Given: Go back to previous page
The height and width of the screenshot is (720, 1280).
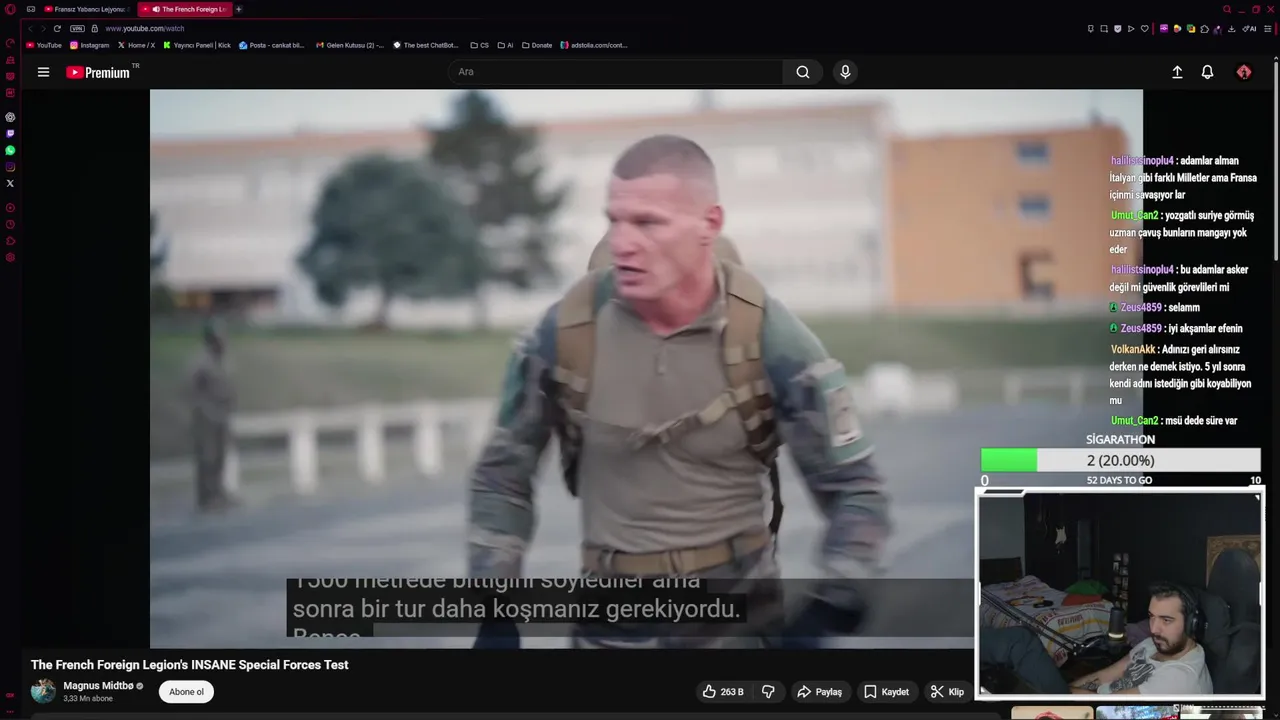Looking at the screenshot, I should pos(30,28).
